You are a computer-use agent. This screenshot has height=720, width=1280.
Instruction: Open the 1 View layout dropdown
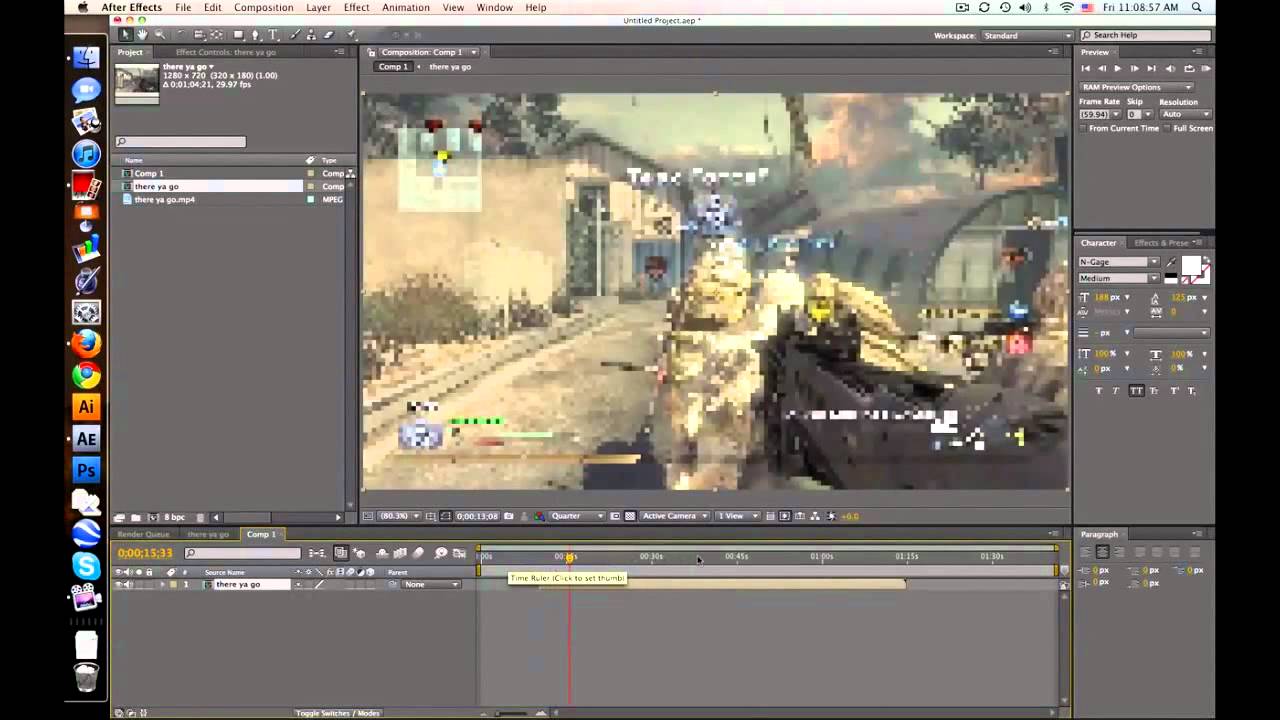pyautogui.click(x=737, y=516)
